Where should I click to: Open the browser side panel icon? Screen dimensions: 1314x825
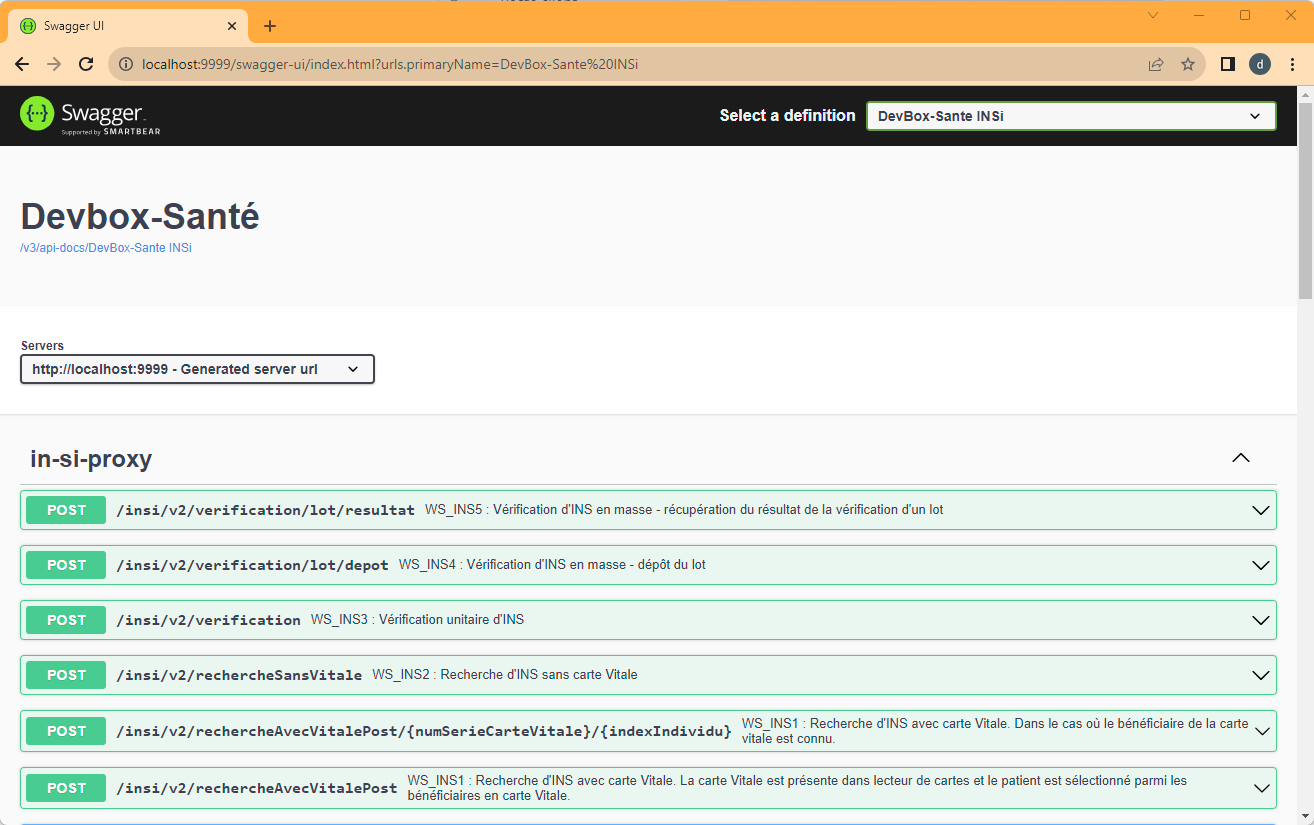[1228, 64]
